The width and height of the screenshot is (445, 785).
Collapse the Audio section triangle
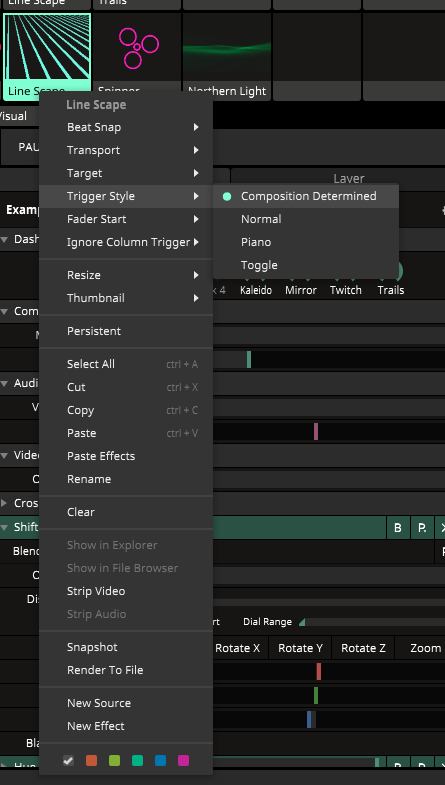coord(5,383)
